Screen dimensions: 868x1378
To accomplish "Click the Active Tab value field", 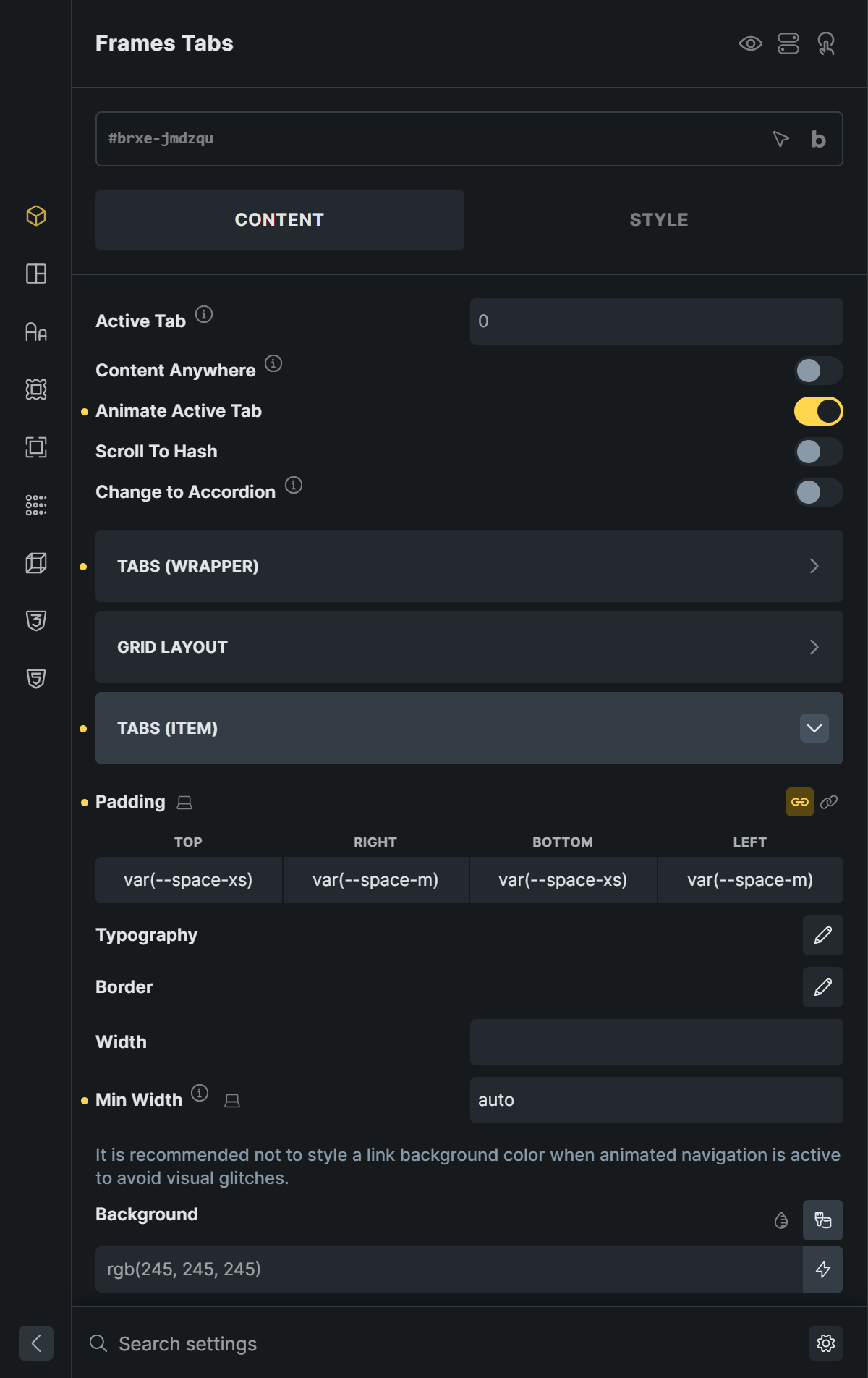I will click(x=657, y=321).
